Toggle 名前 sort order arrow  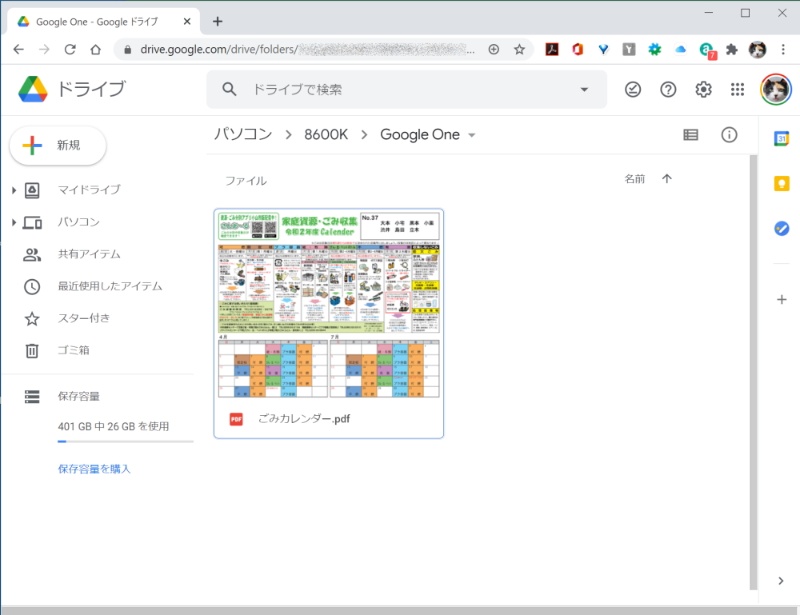click(x=668, y=176)
